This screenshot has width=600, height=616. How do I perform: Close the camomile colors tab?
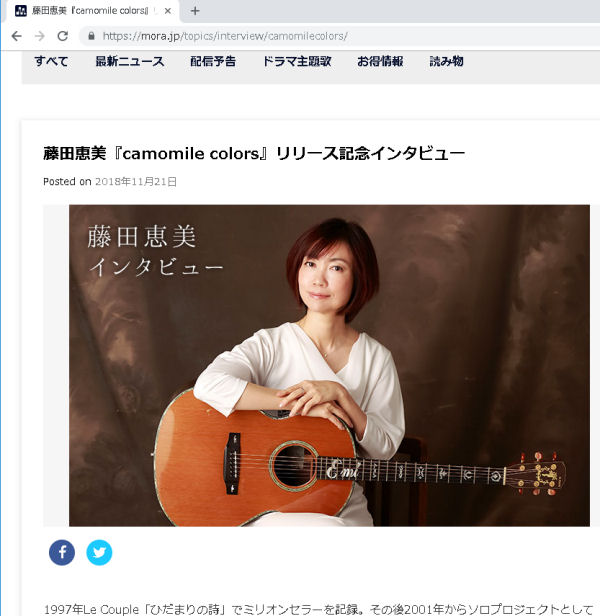168,11
